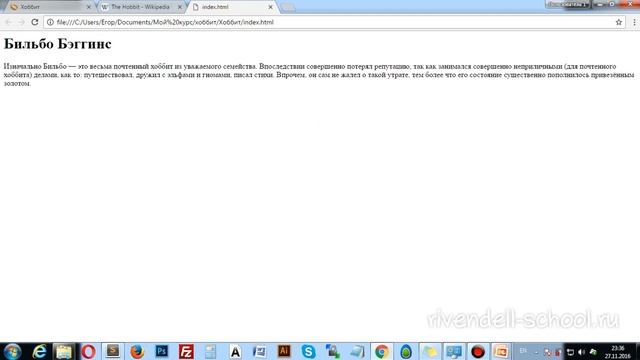Open the Windows Start menu
Viewport: 640px width, 360px height.
pyautogui.click(x=12, y=351)
